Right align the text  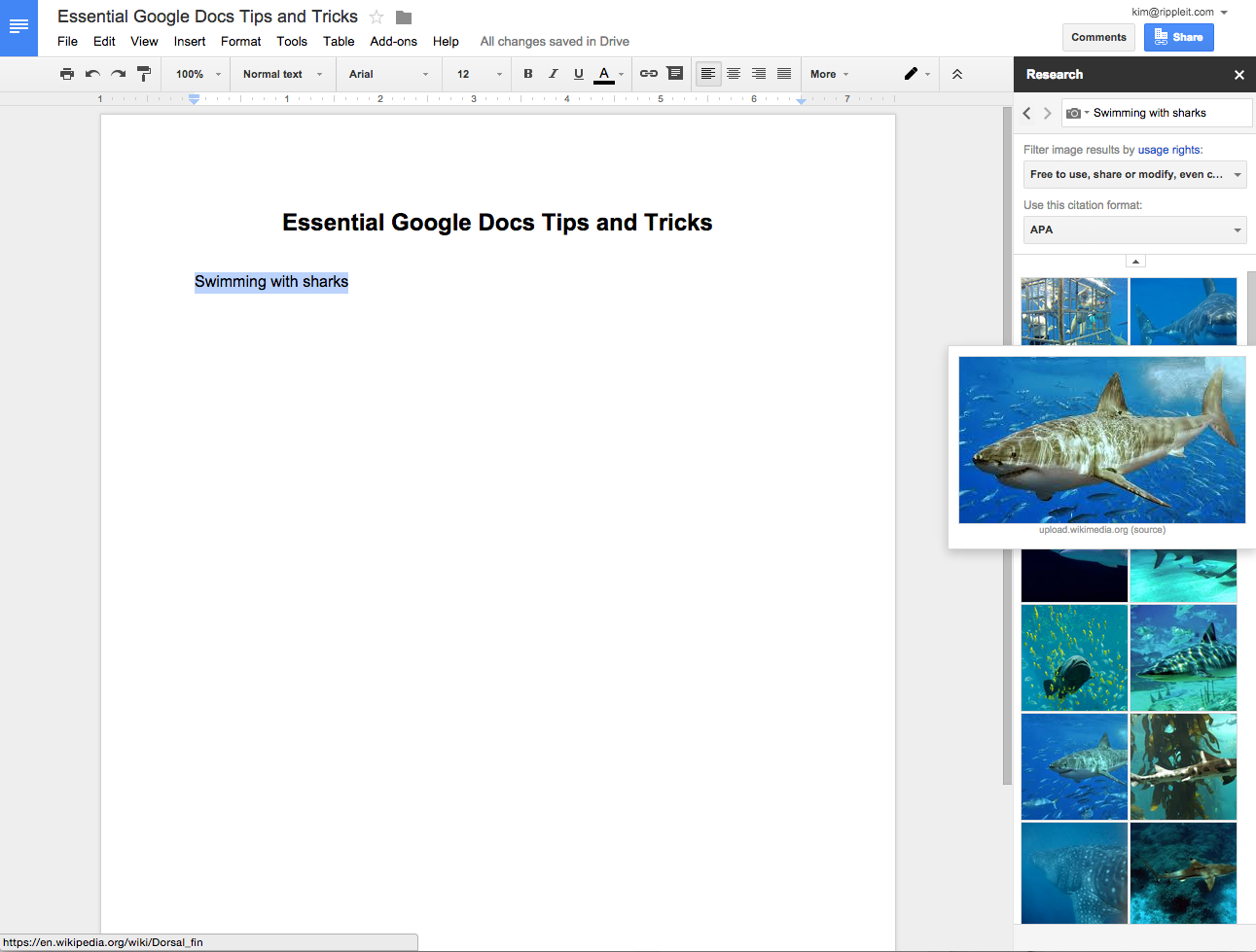tap(759, 74)
